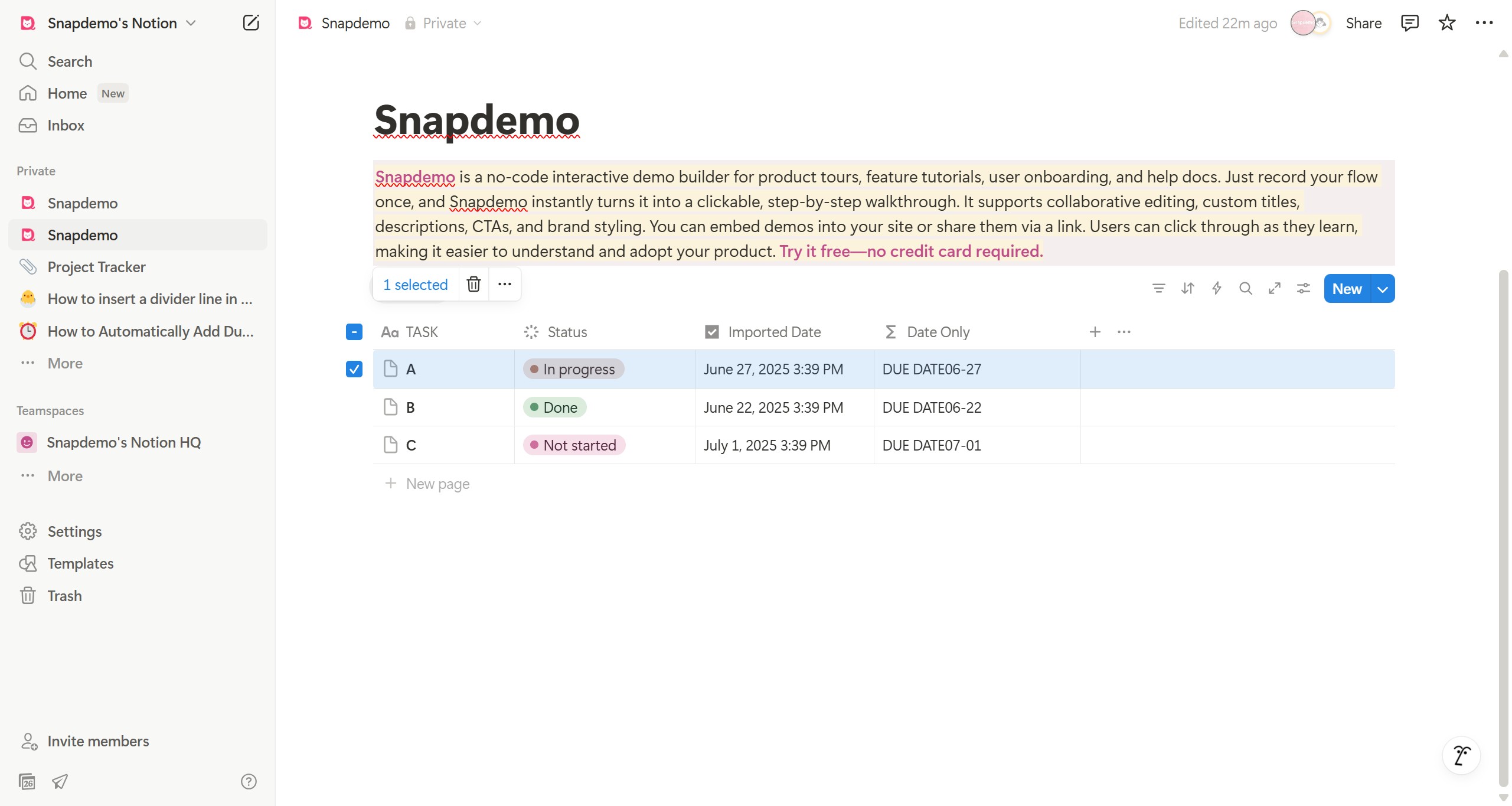Open the help question mark icon
The width and height of the screenshot is (1512, 806).
(x=249, y=782)
